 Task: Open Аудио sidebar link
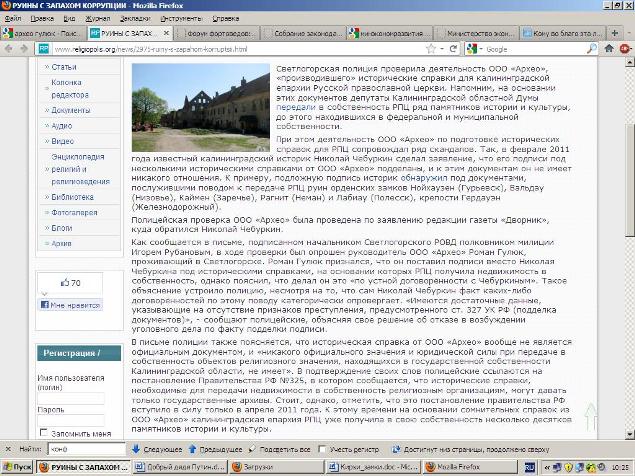tap(62, 126)
